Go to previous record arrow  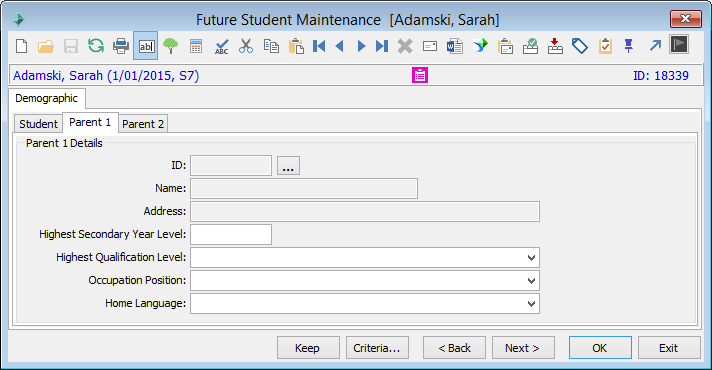pyautogui.click(x=339, y=46)
